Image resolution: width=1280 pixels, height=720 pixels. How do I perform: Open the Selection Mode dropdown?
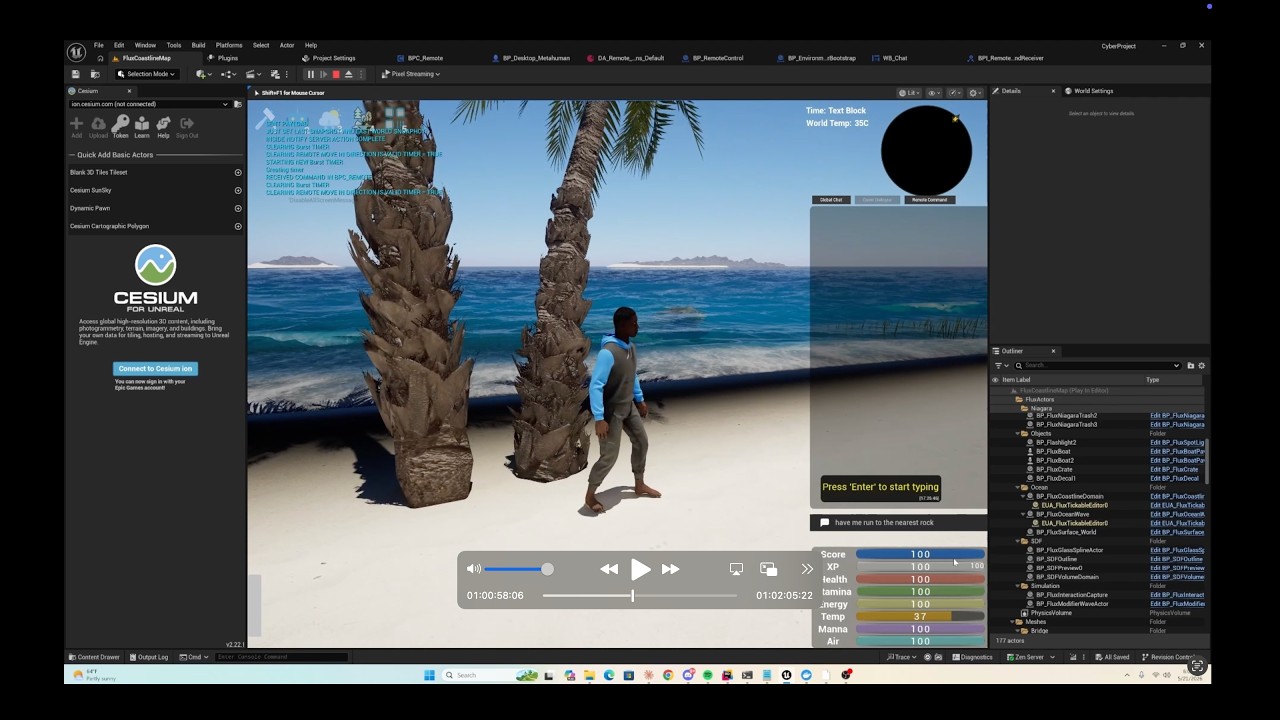(146, 74)
